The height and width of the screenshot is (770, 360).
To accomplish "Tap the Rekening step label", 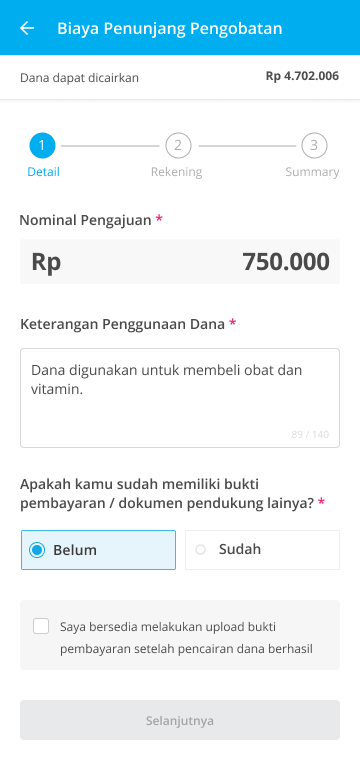I will coord(176,172).
